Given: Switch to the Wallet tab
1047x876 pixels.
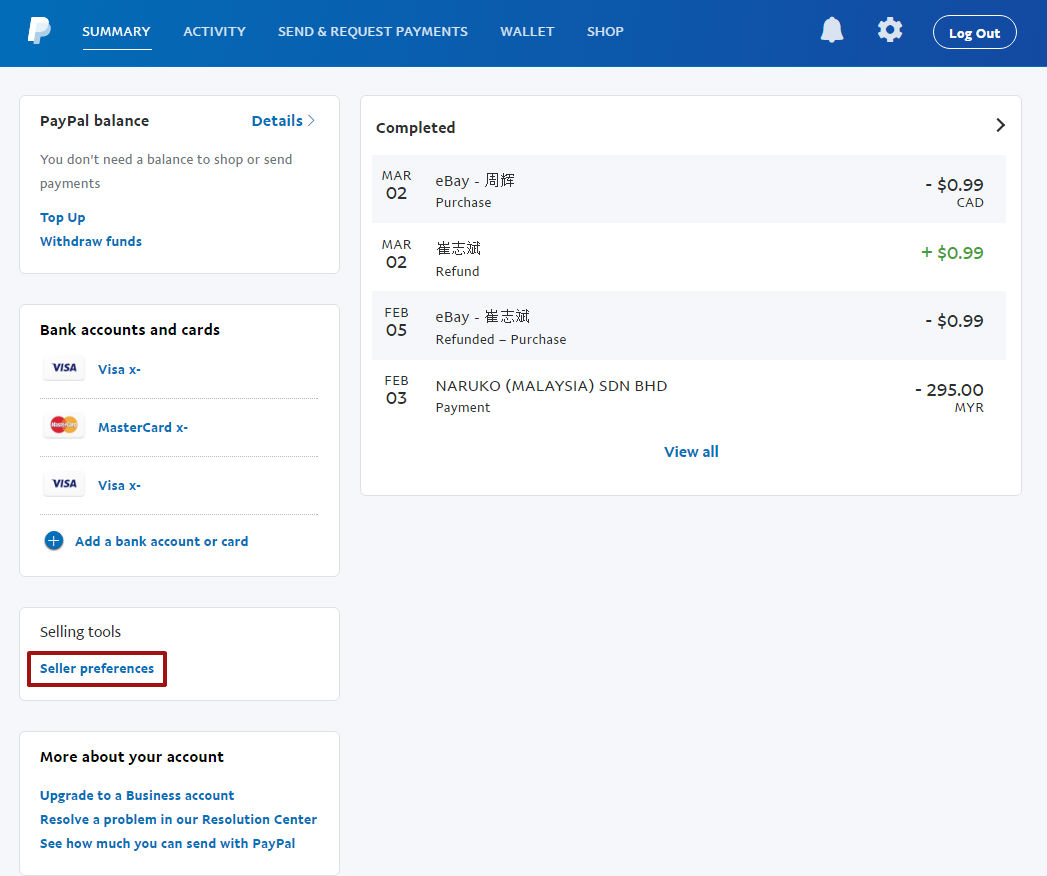Looking at the screenshot, I should (x=527, y=32).
